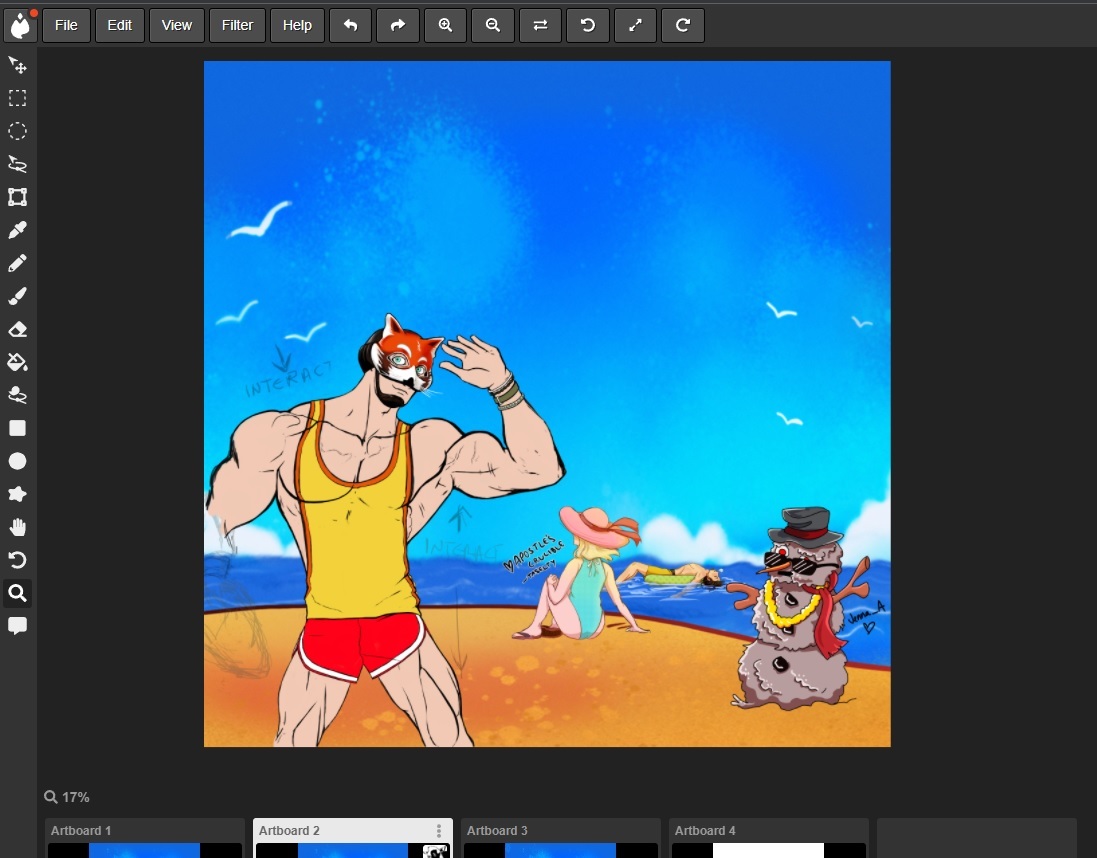This screenshot has height=858, width=1097.
Task: Choose the Hand pan tool
Action: point(18,527)
